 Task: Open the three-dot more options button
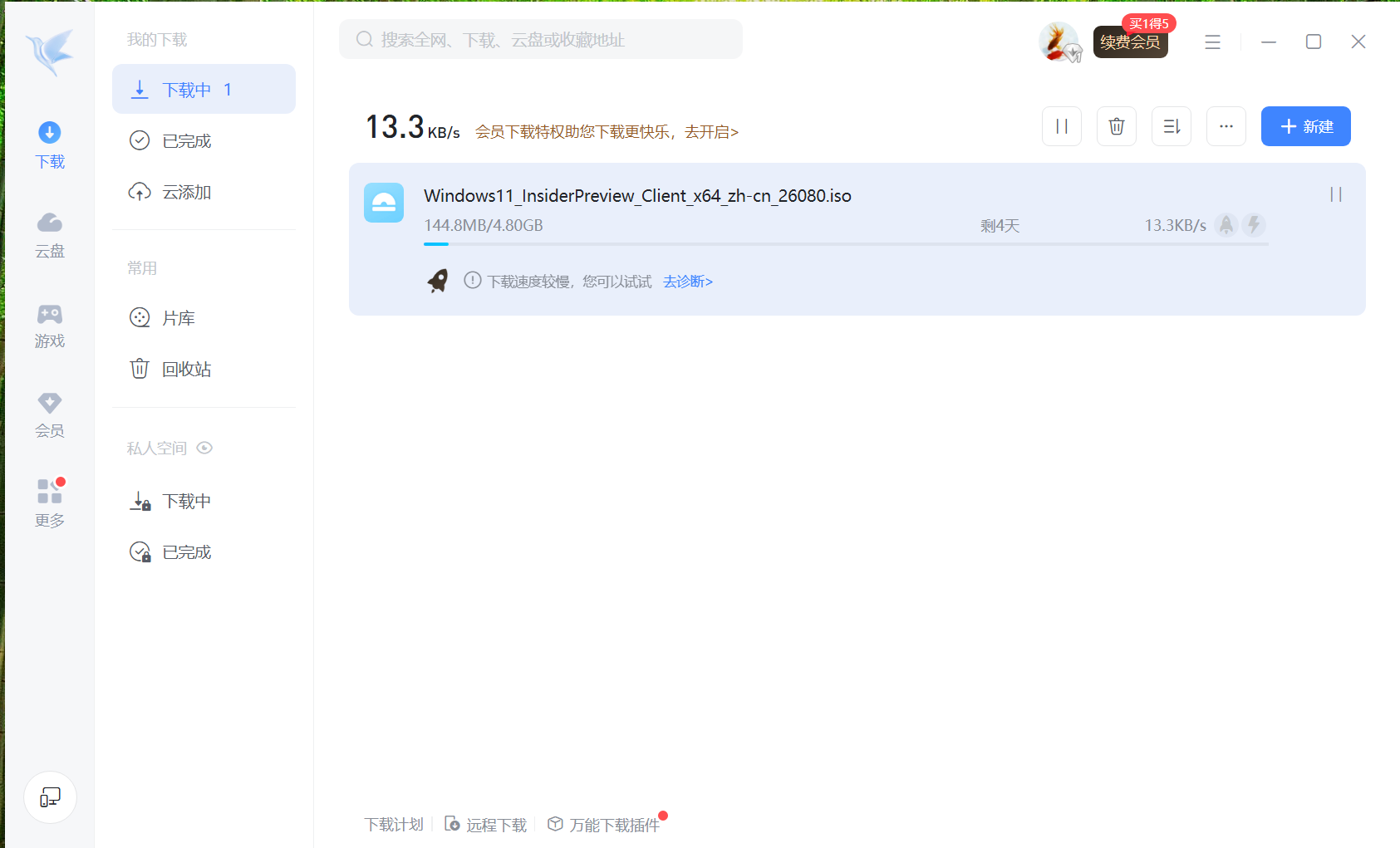[x=1226, y=126]
